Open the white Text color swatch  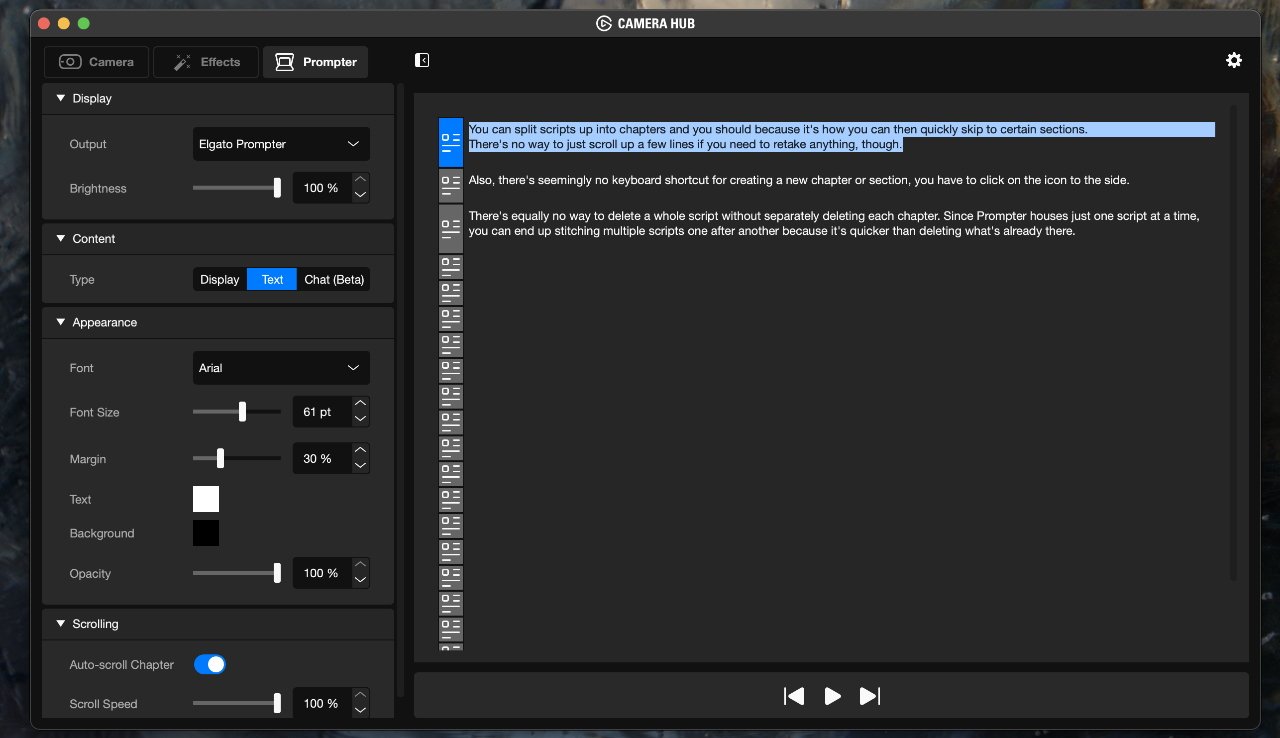point(206,499)
